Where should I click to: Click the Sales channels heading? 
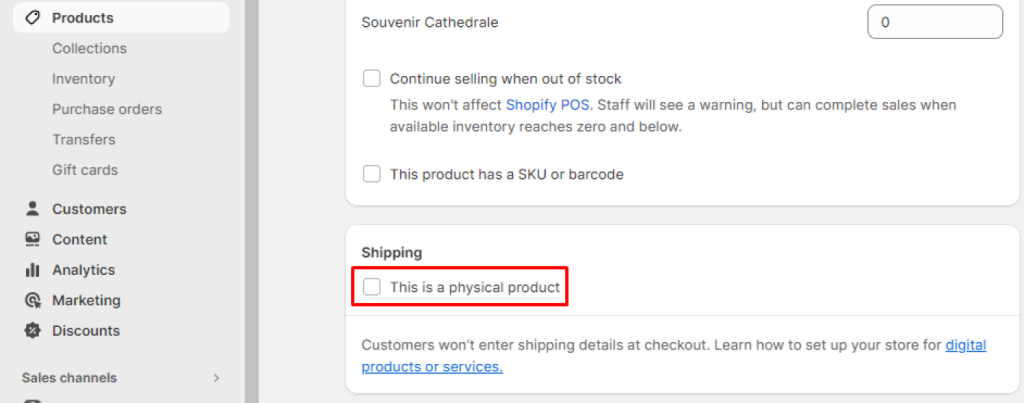69,378
